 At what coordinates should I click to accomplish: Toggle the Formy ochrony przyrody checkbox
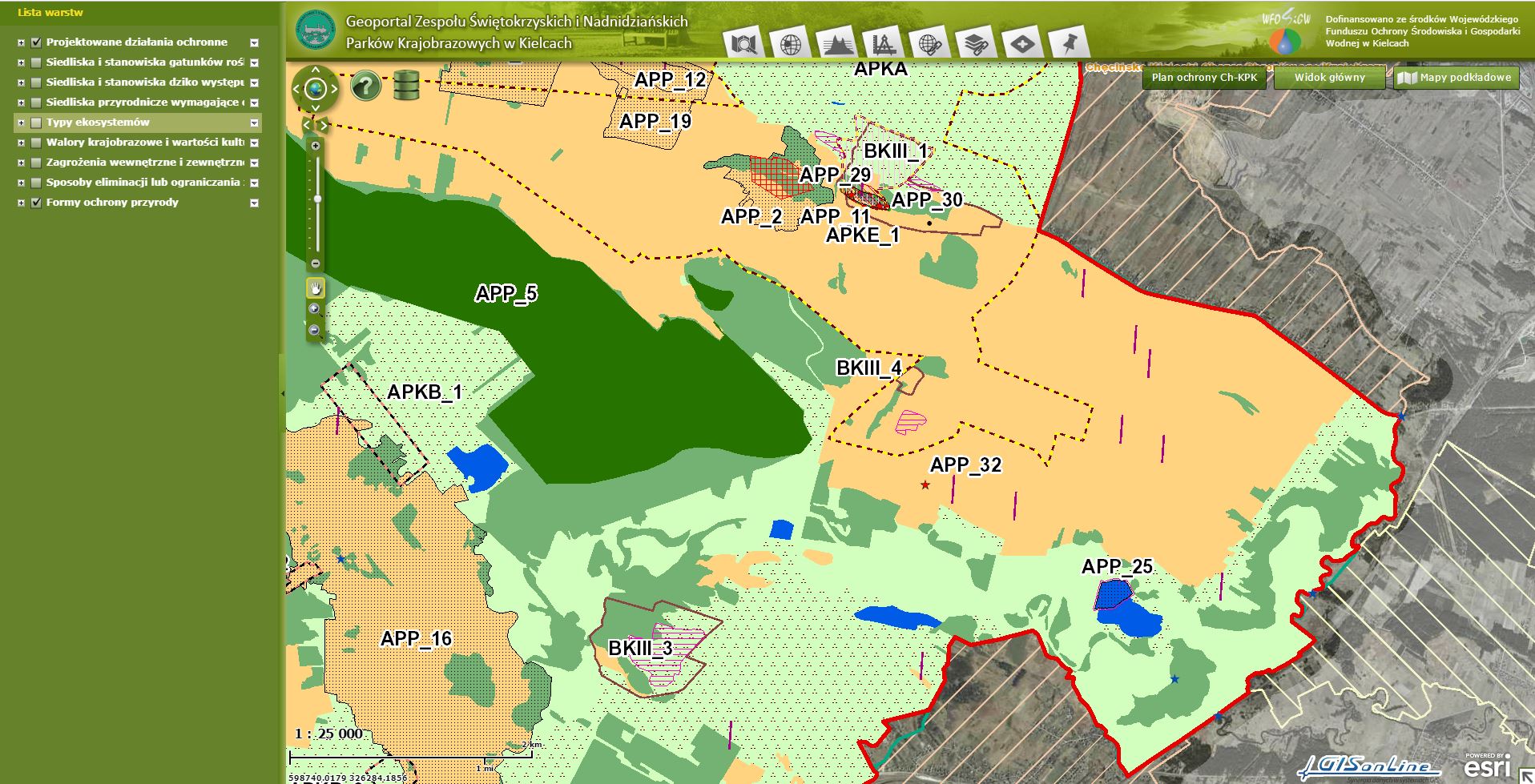coord(36,203)
